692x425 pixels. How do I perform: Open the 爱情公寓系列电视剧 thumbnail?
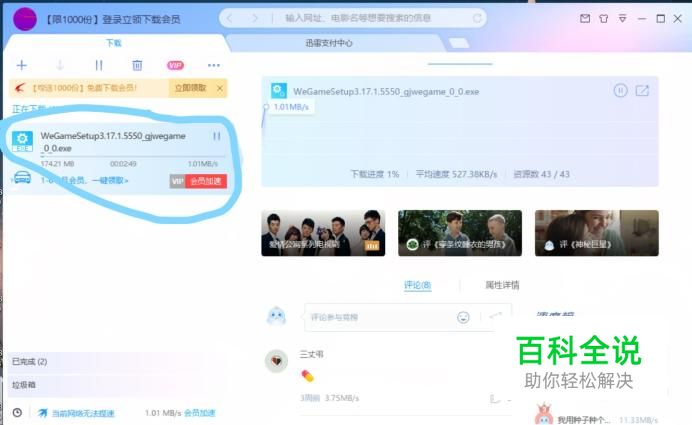323,233
